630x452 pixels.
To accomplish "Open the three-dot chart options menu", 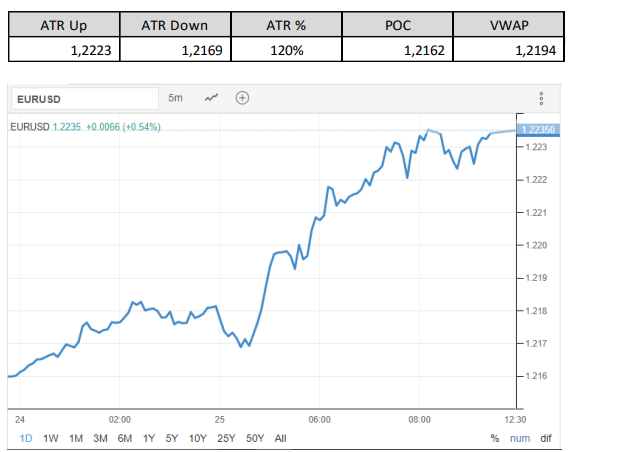I will coord(541,98).
